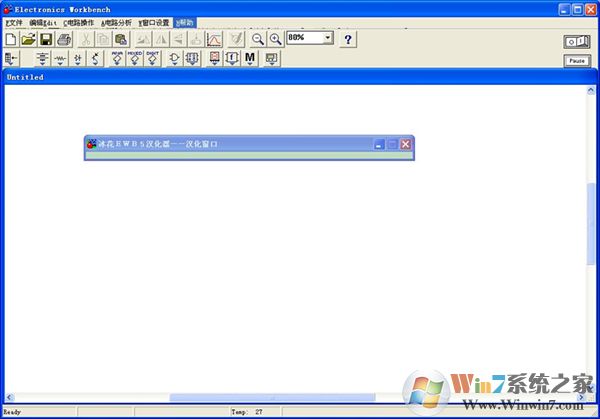Click the Temp: 27 status entry
Image resolution: width=600 pixels, height=419 pixels.
coord(247,412)
